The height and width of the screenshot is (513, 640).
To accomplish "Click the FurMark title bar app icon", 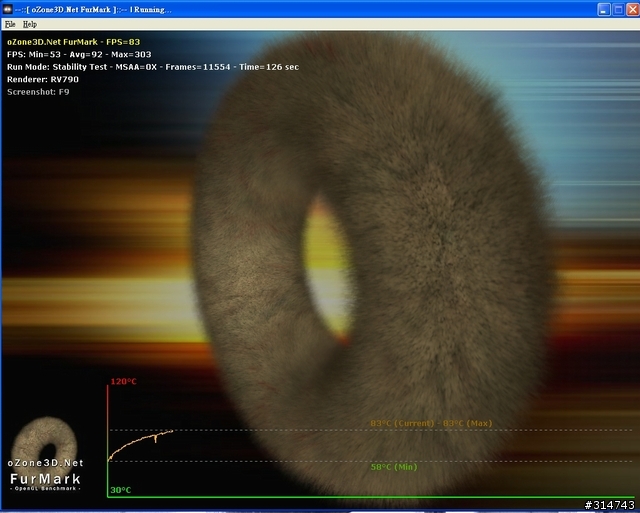I will (x=7, y=9).
